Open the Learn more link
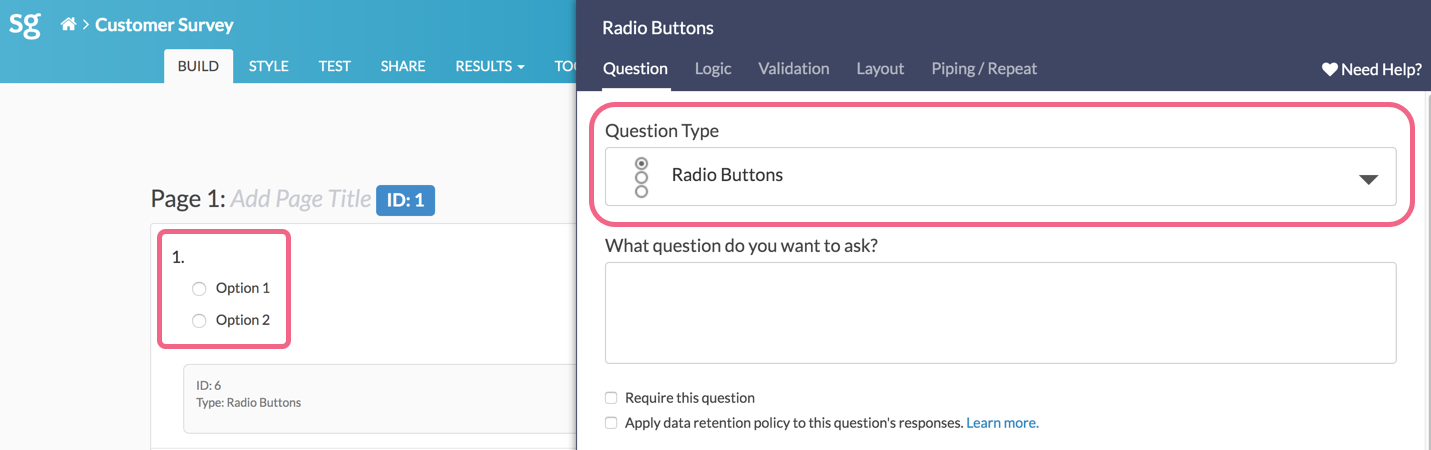The image size is (1431, 450). 1002,423
